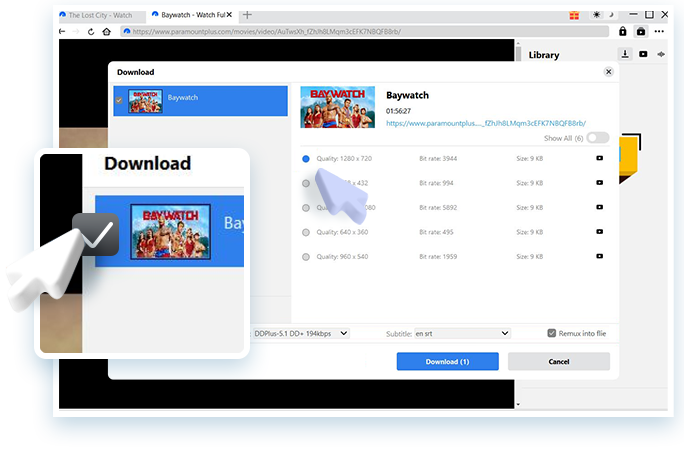Select Quality 960 x 540 radio
Image resolution: width=684 pixels, height=449 pixels.
point(306,257)
